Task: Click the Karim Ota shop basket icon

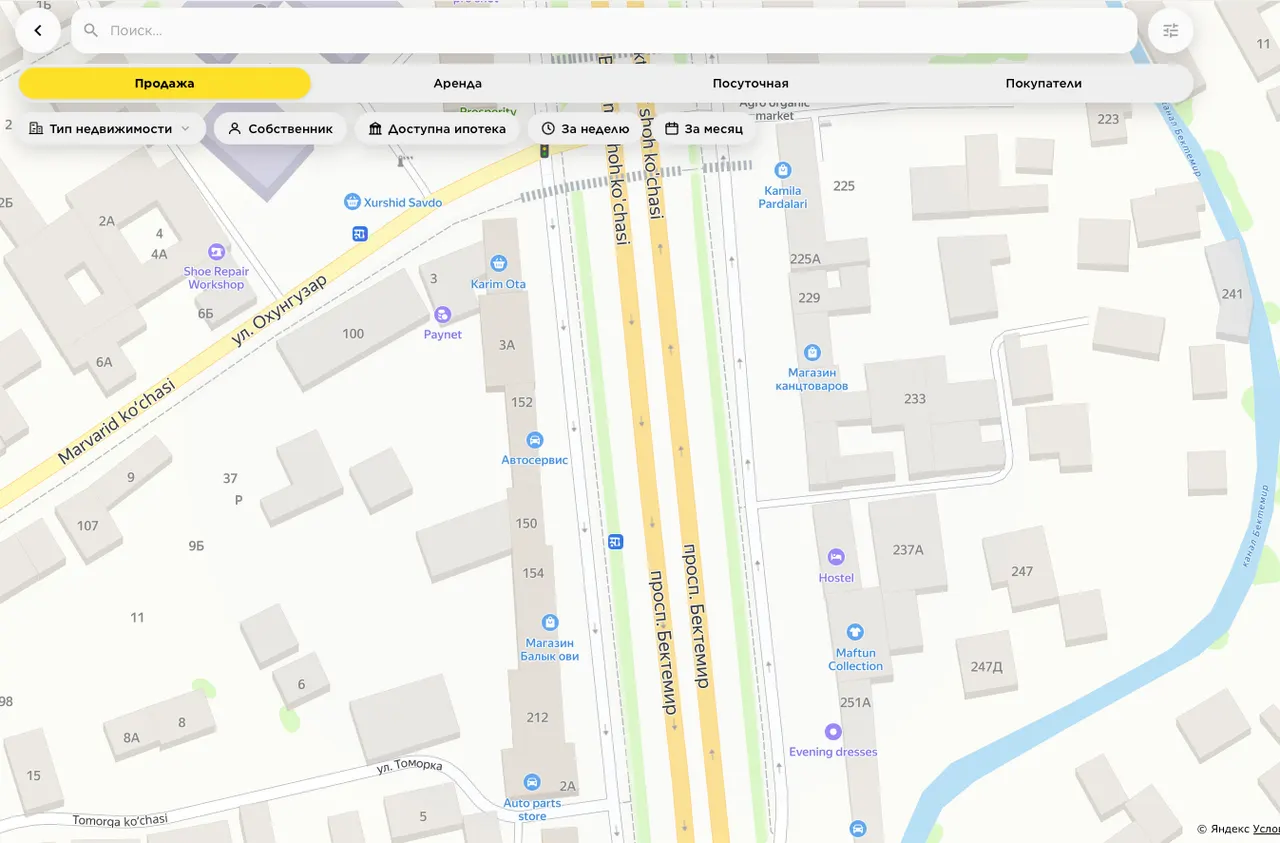Action: 499,263
